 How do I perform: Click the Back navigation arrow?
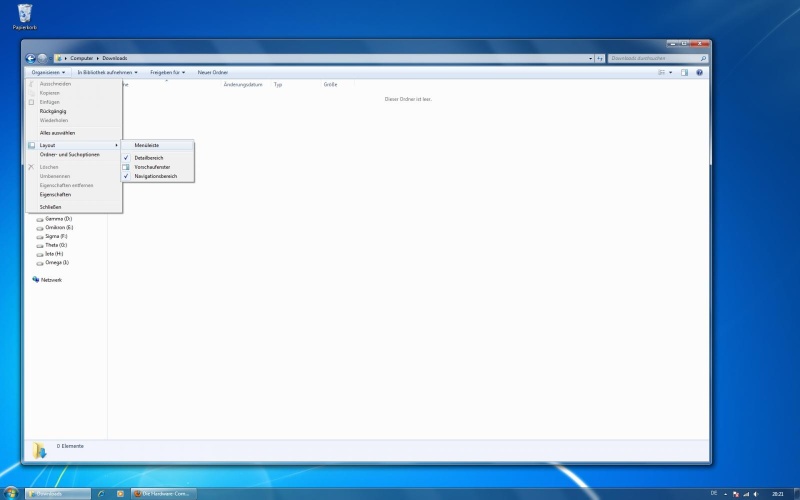pos(30,59)
